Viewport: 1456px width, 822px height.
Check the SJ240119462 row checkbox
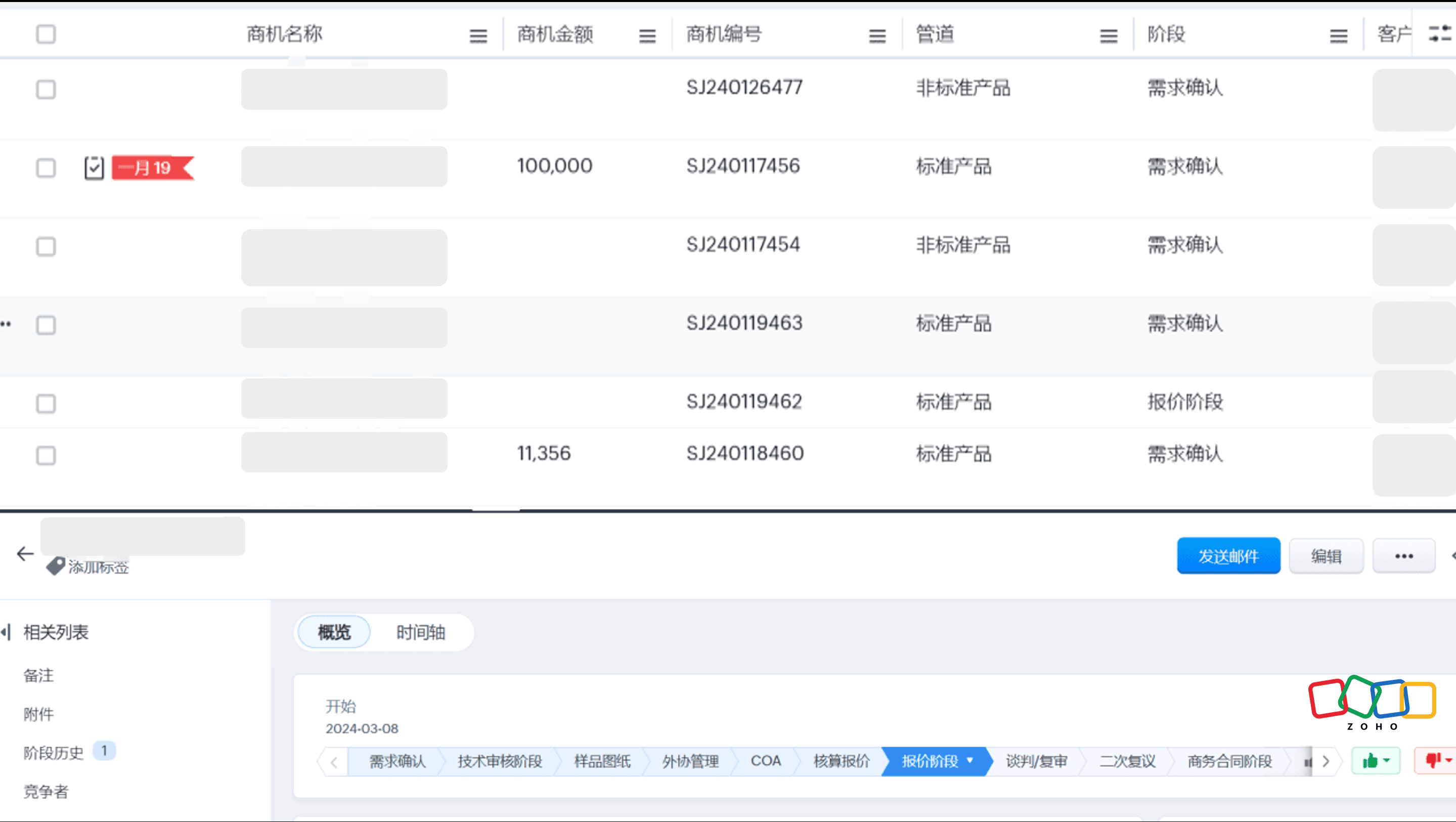46,404
